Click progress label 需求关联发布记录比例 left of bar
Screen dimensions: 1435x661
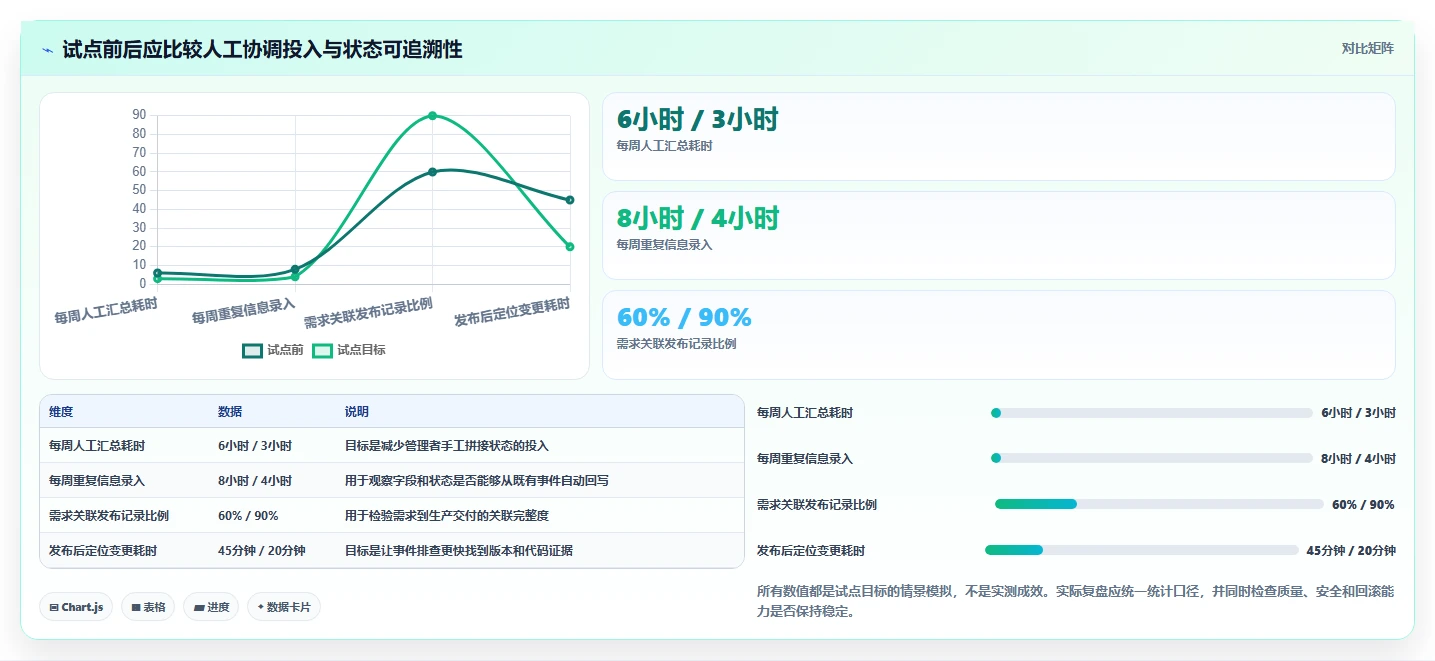point(817,505)
